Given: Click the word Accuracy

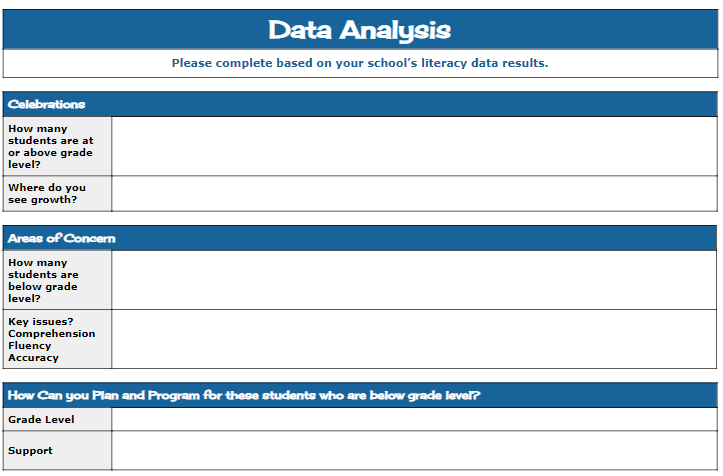Looking at the screenshot, I should [34, 358].
